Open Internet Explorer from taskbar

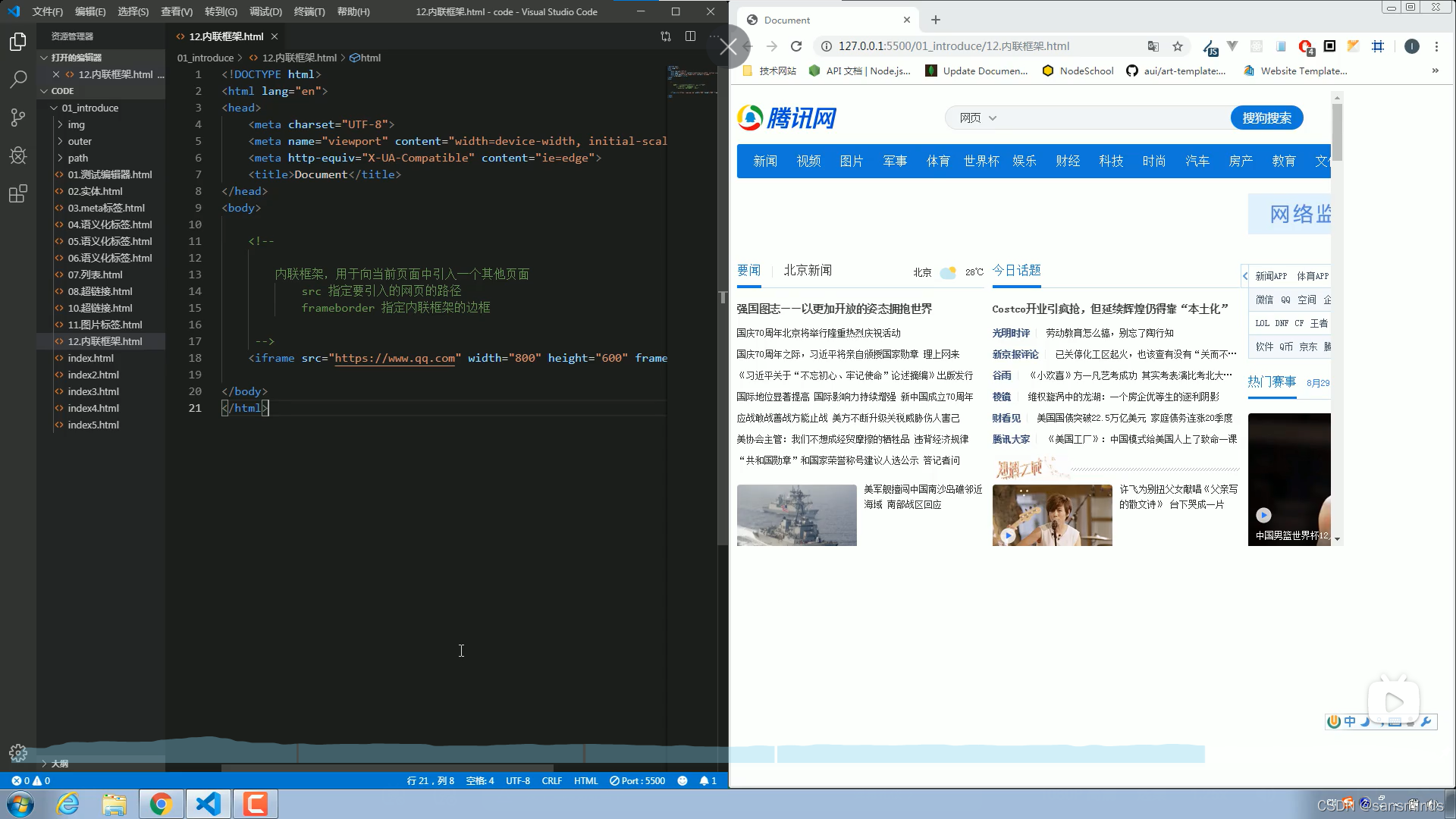click(x=67, y=804)
